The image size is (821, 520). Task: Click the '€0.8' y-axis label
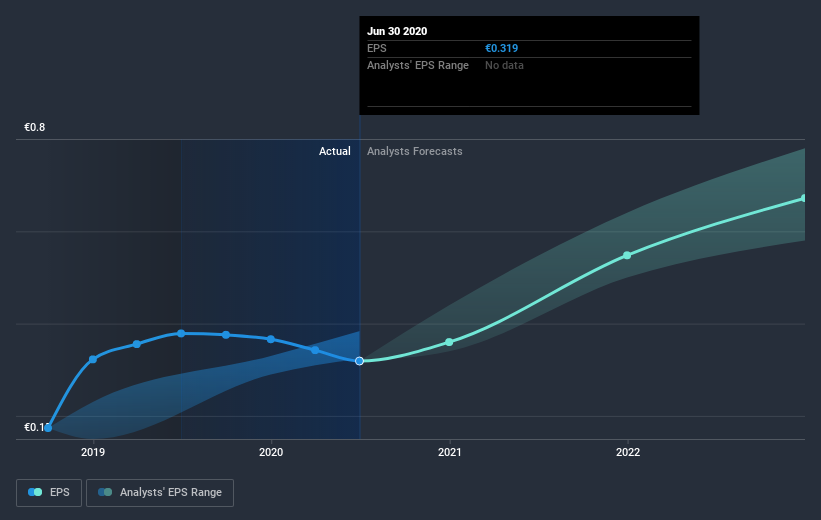tap(35, 127)
